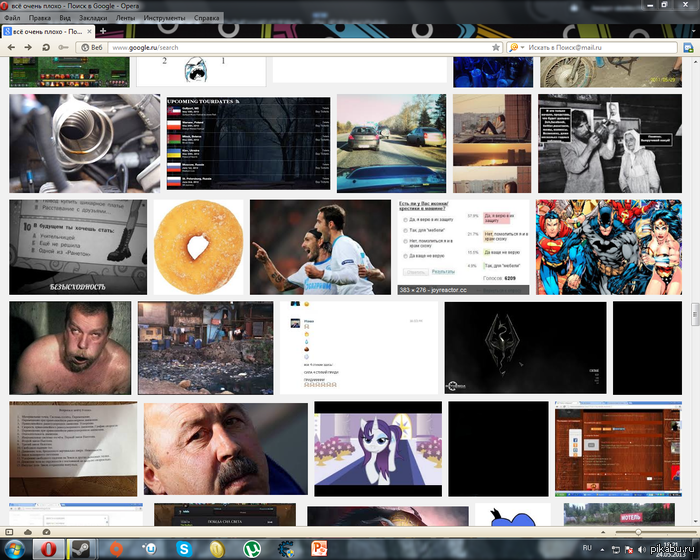Expand the tab bar dropdown arrow at right

pyautogui.click(x=694, y=31)
